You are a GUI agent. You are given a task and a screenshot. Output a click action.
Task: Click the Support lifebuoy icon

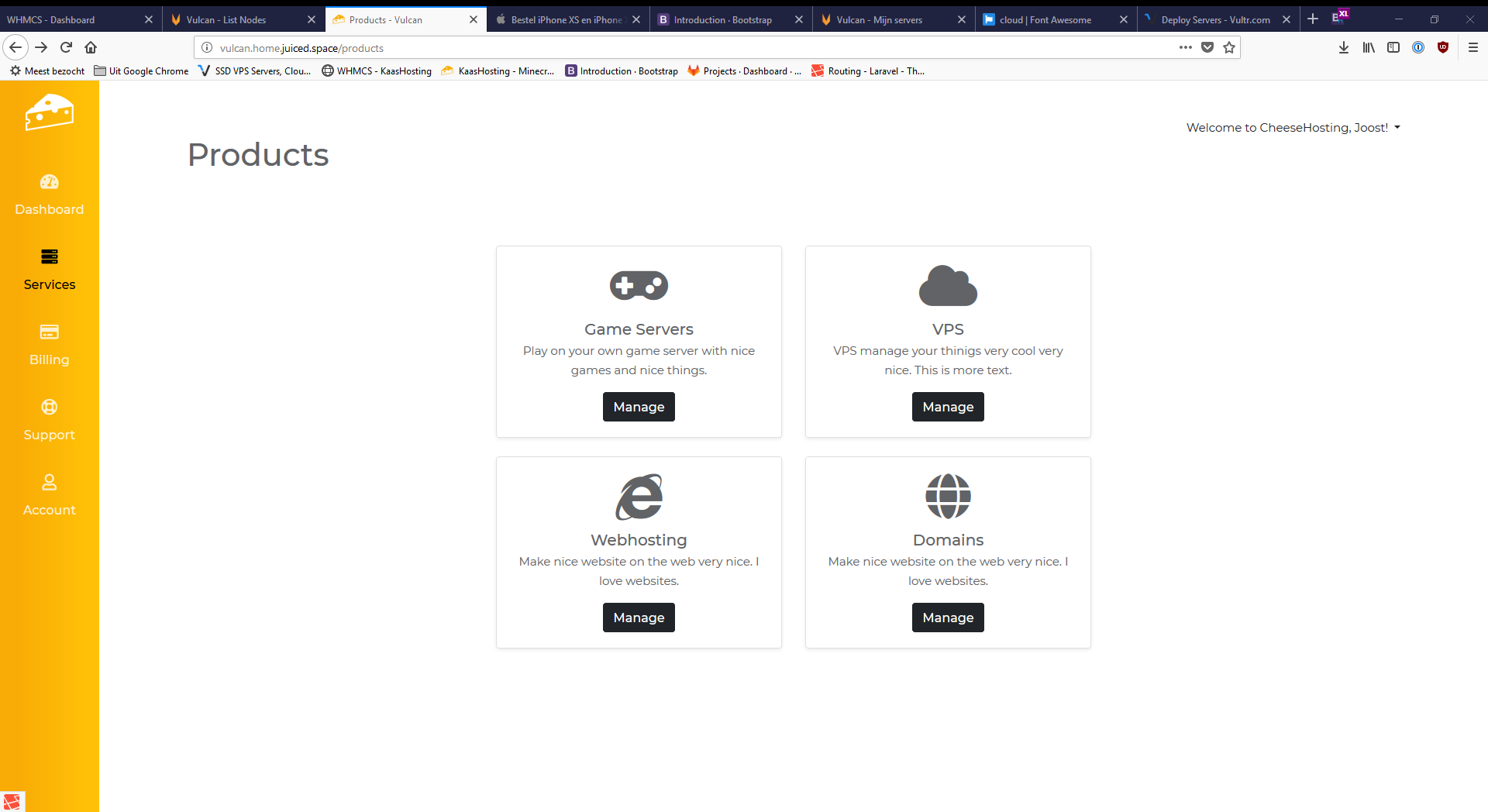point(49,407)
